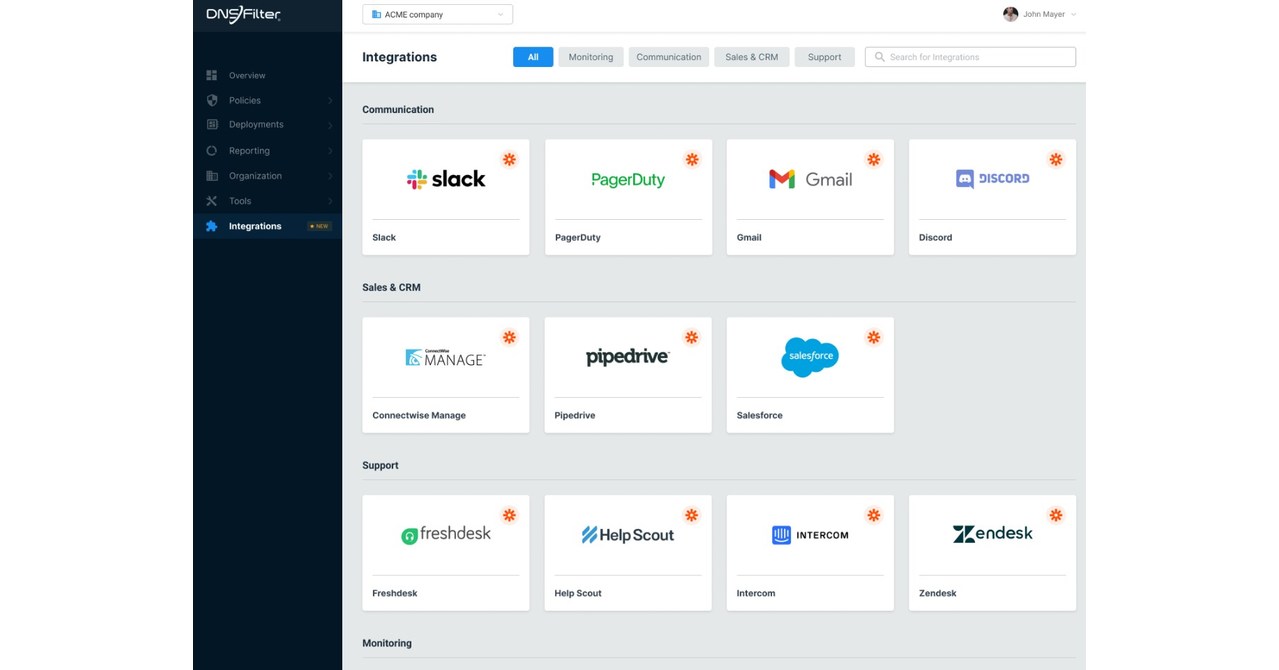This screenshot has width=1279, height=670.
Task: Open the ACME company selector
Action: tap(437, 13)
